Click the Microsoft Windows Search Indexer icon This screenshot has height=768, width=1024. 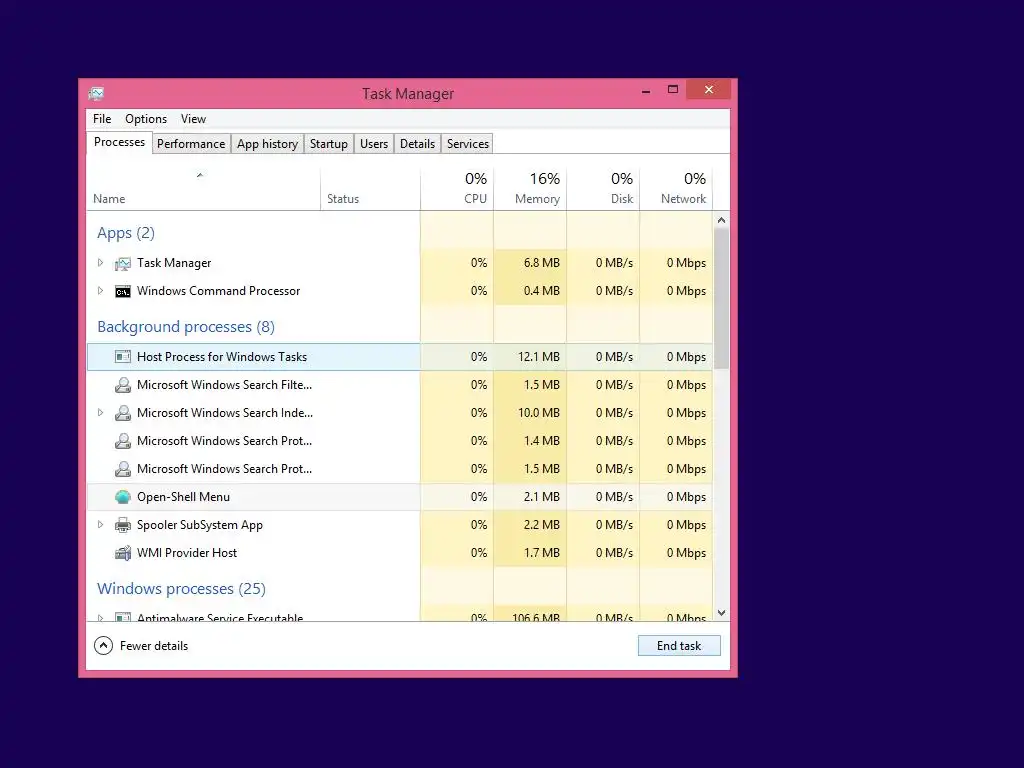coord(123,413)
